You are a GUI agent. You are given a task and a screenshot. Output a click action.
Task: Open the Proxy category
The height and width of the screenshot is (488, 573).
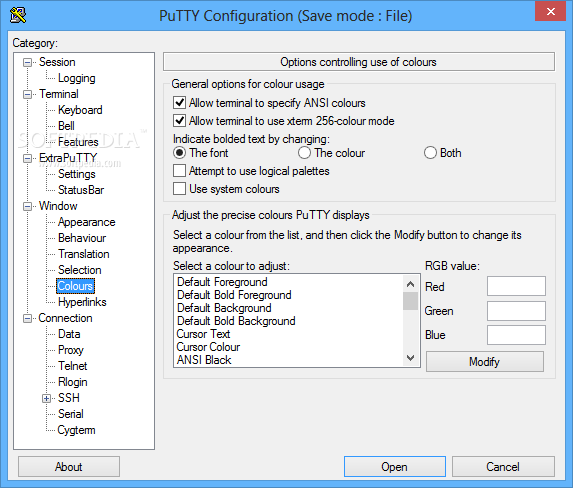tap(71, 350)
